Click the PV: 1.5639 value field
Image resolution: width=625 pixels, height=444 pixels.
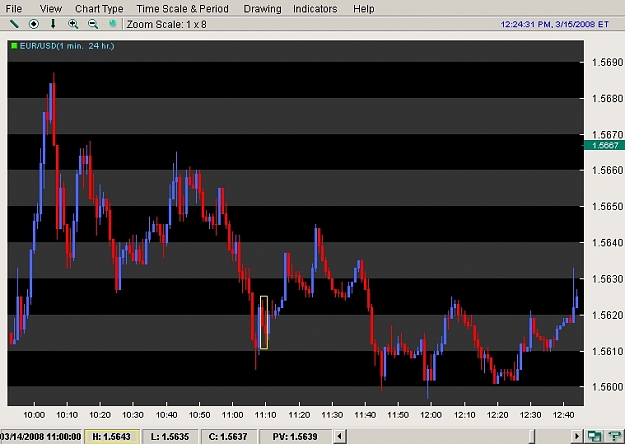pos(295,436)
